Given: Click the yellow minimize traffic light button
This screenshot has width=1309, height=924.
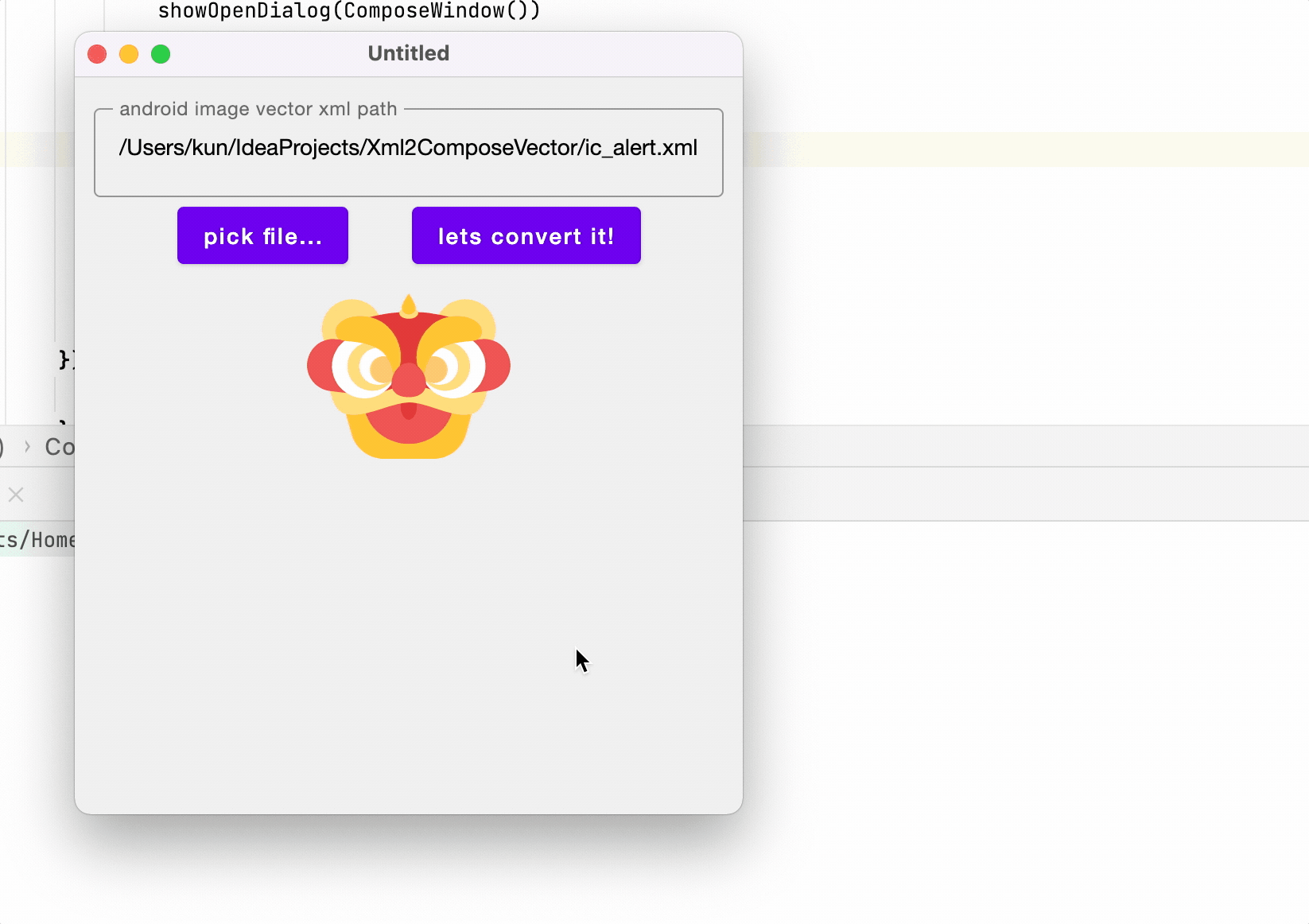Looking at the screenshot, I should click(x=129, y=54).
